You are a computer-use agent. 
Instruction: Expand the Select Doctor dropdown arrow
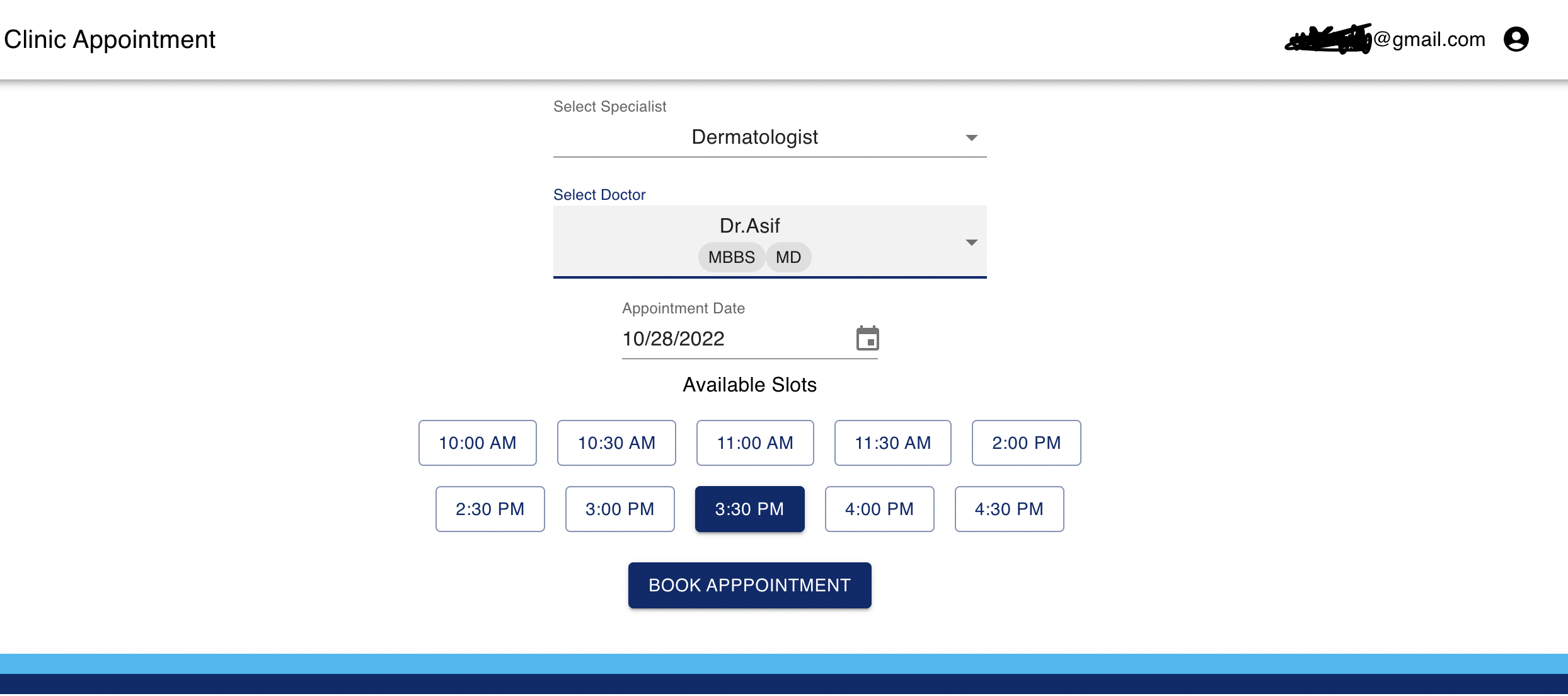point(971,242)
